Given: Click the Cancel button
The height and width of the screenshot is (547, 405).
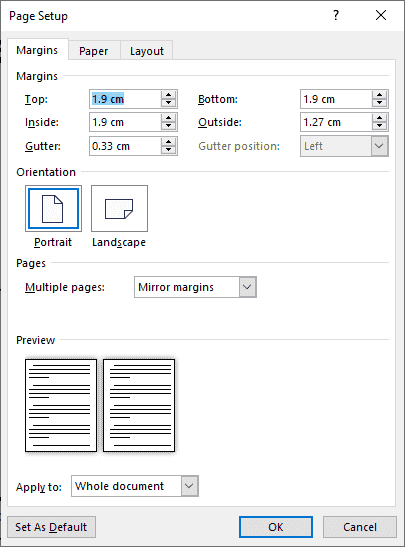Looking at the screenshot, I should (x=360, y=527).
